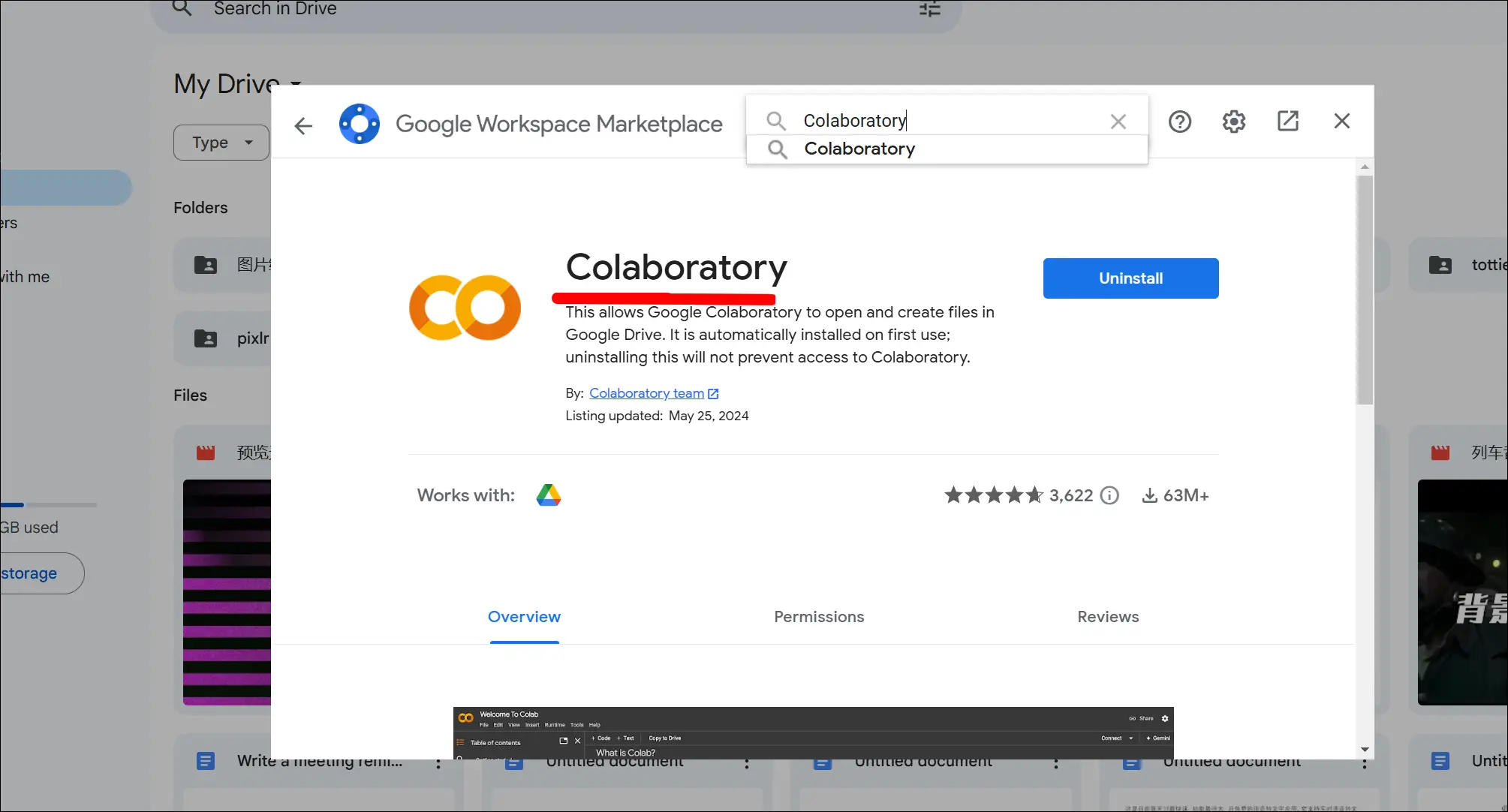The width and height of the screenshot is (1508, 812).
Task: Click the Search in Drive field
Action: click(555, 9)
